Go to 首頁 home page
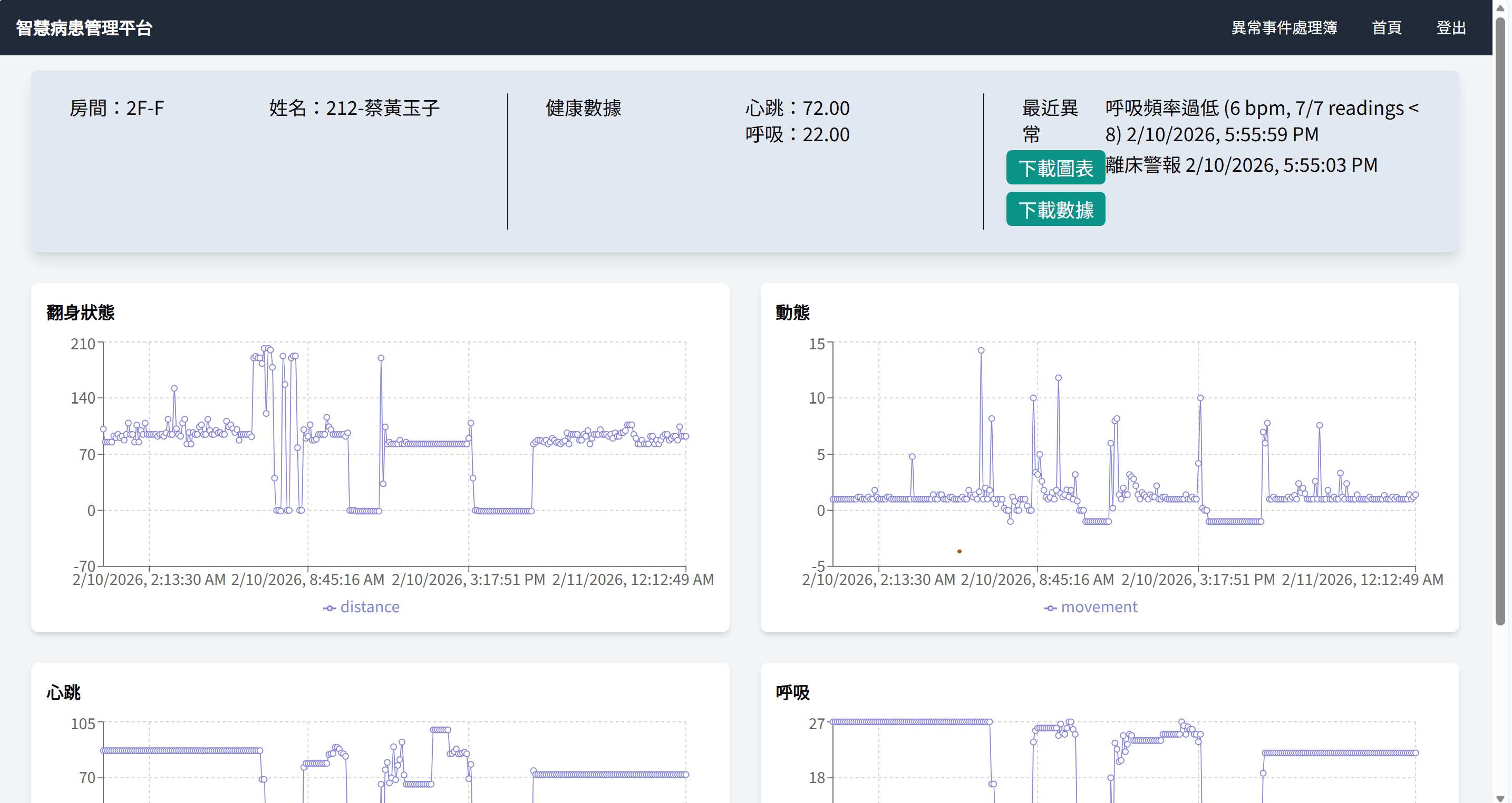The width and height of the screenshot is (1512, 803). [x=1386, y=27]
